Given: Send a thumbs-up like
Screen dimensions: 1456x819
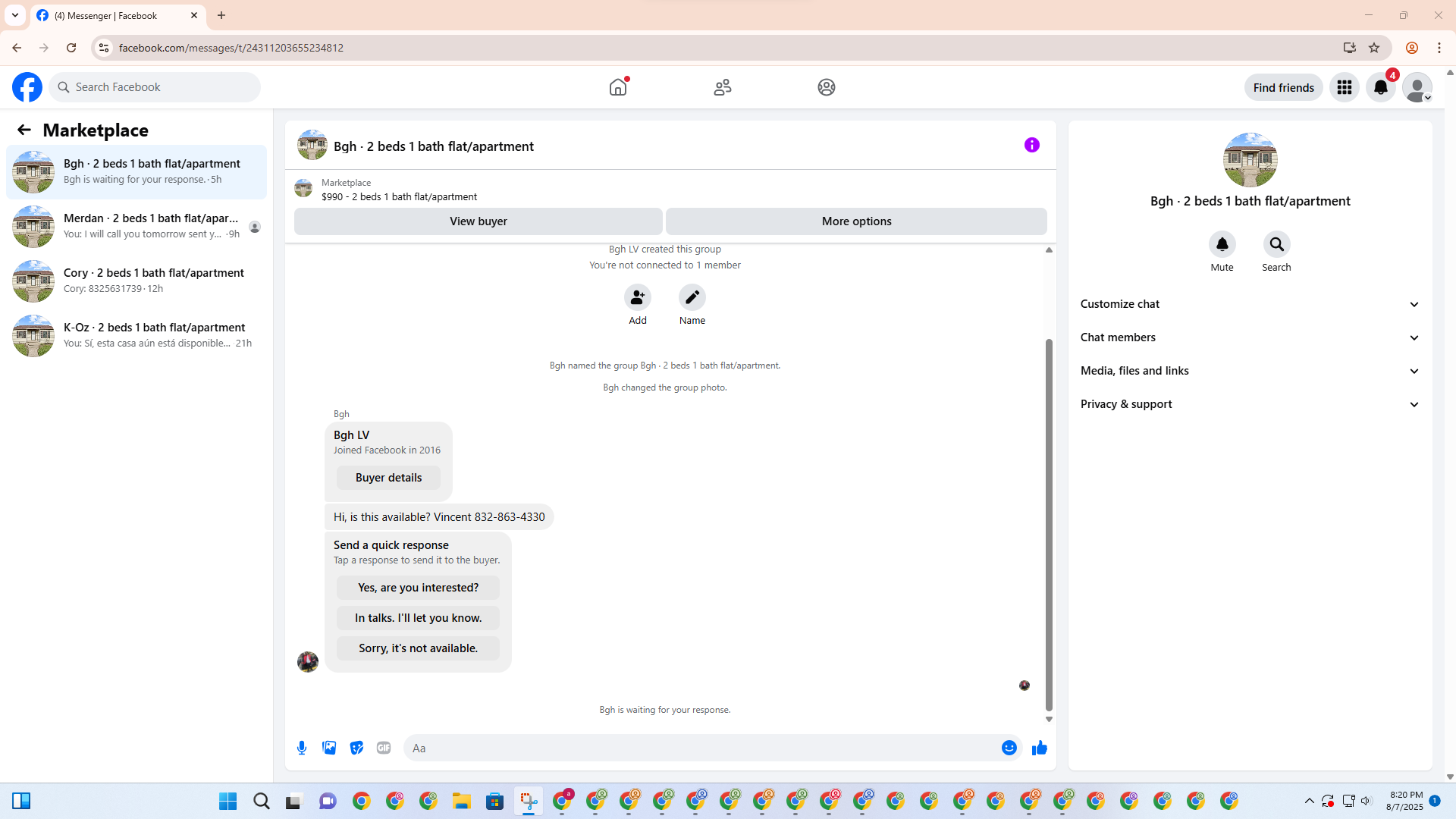Looking at the screenshot, I should click(1040, 748).
